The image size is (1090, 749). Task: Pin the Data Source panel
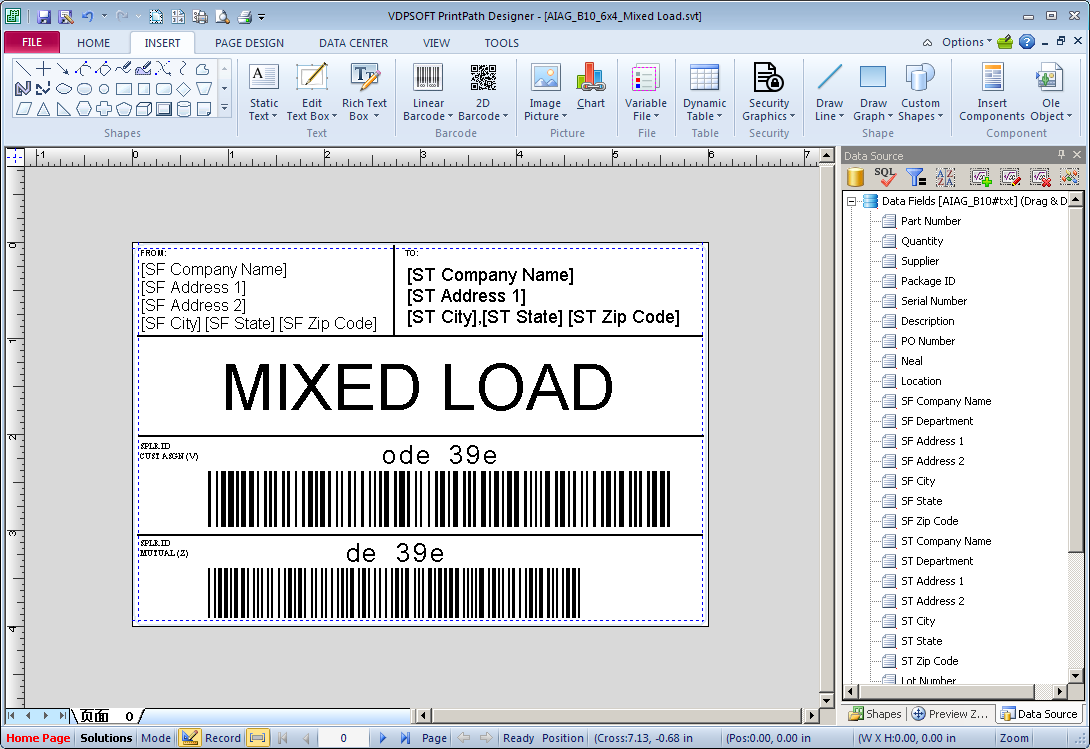[1061, 155]
